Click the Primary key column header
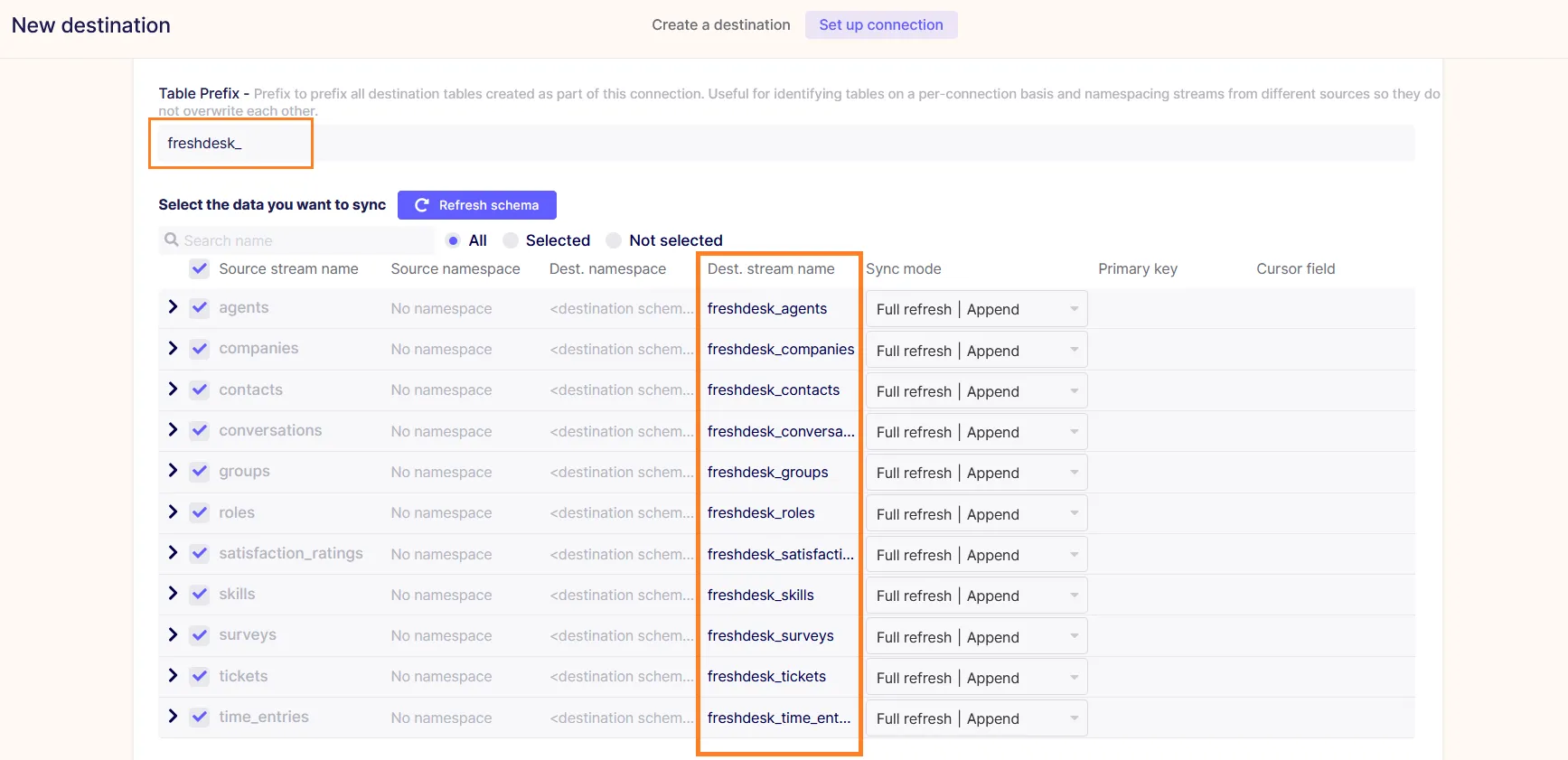The image size is (1568, 760). (1138, 268)
